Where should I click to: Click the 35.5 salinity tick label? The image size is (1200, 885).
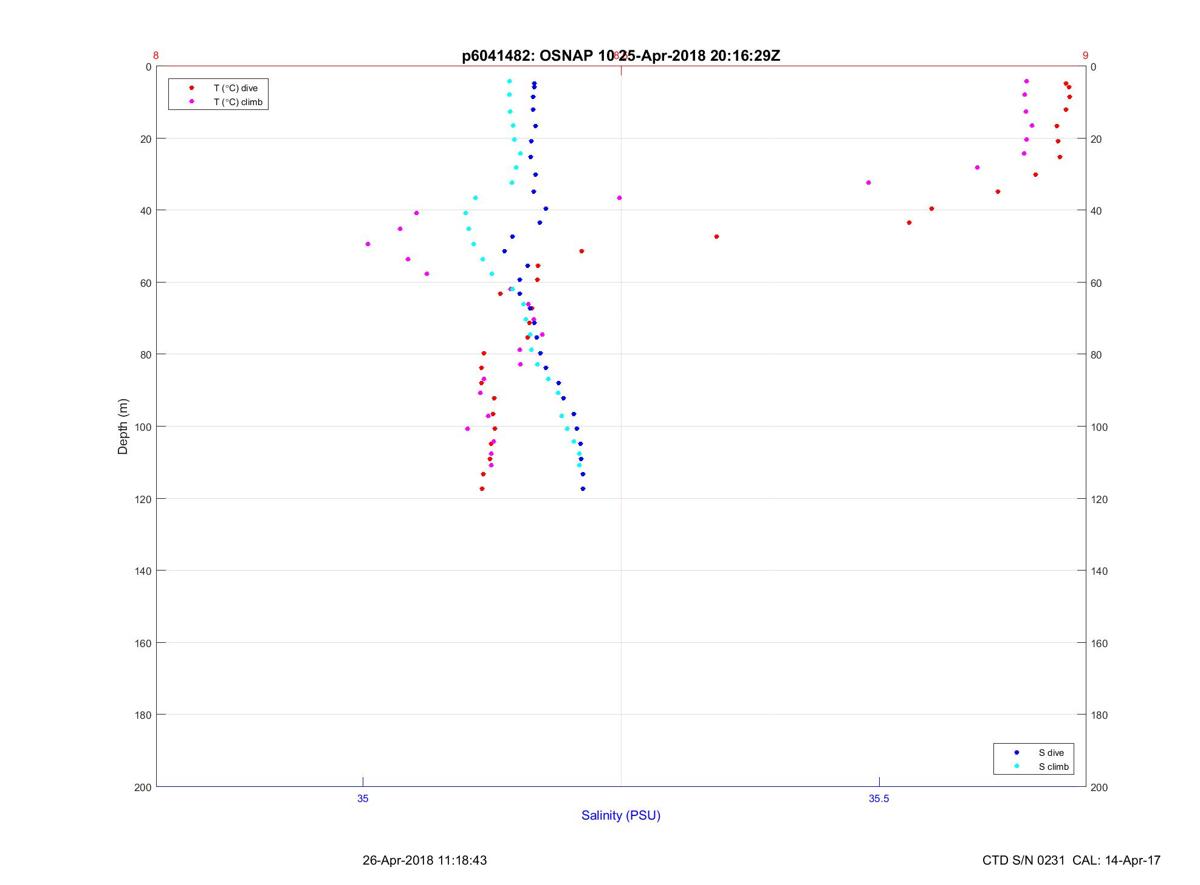click(x=879, y=799)
